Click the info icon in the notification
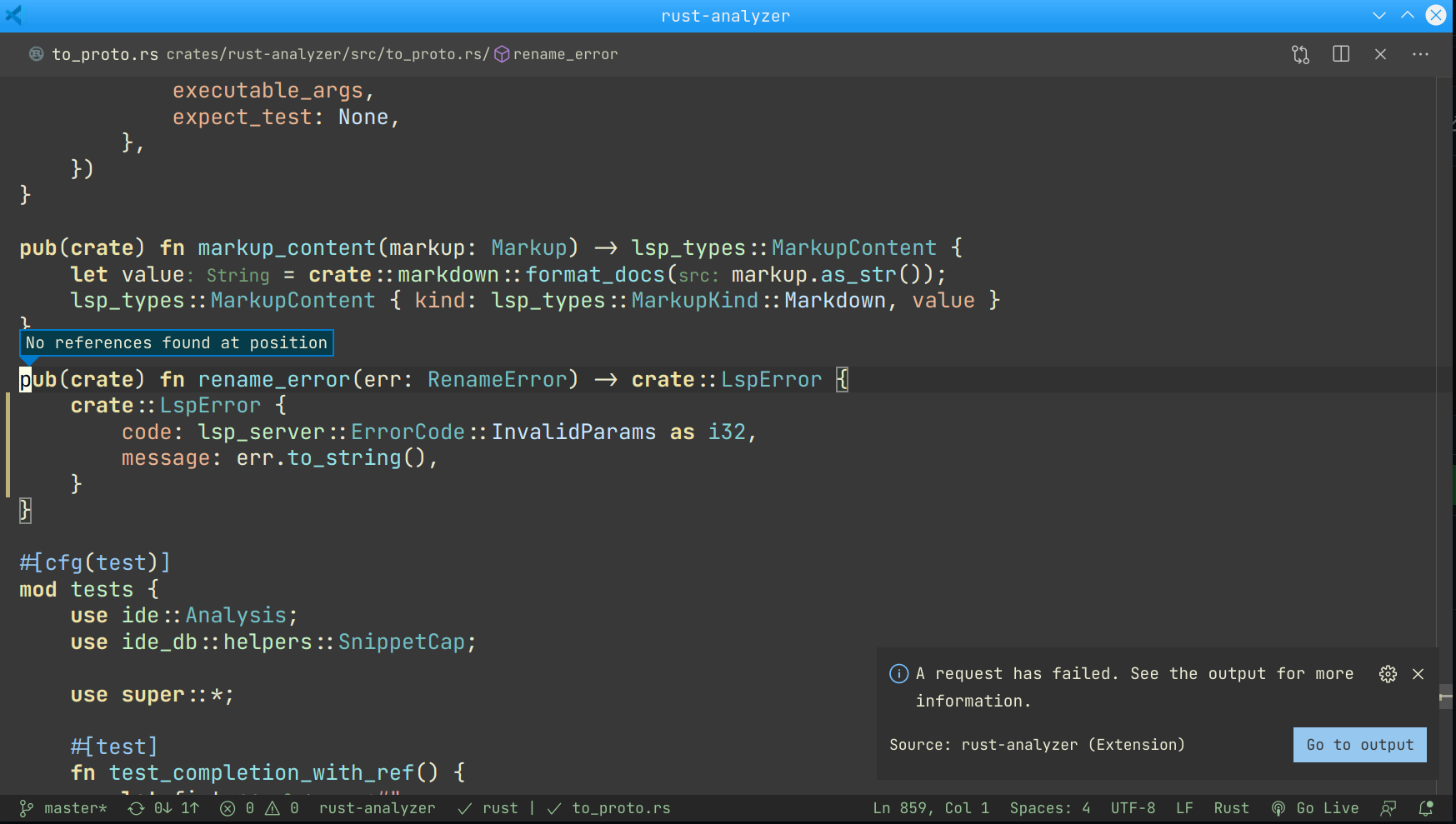Viewport: 1456px width, 824px height. click(x=898, y=674)
